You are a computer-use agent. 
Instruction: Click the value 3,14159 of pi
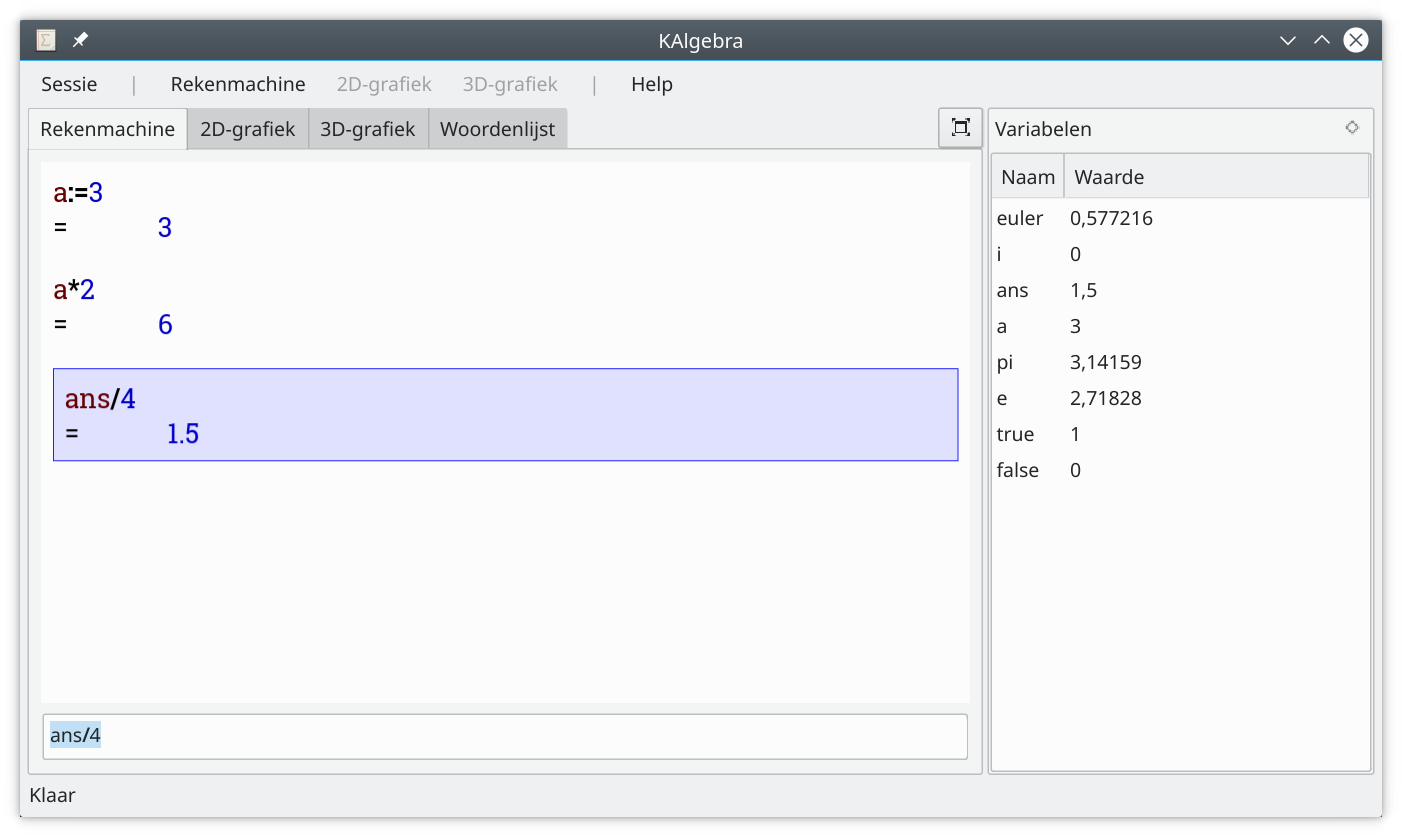(x=1106, y=362)
